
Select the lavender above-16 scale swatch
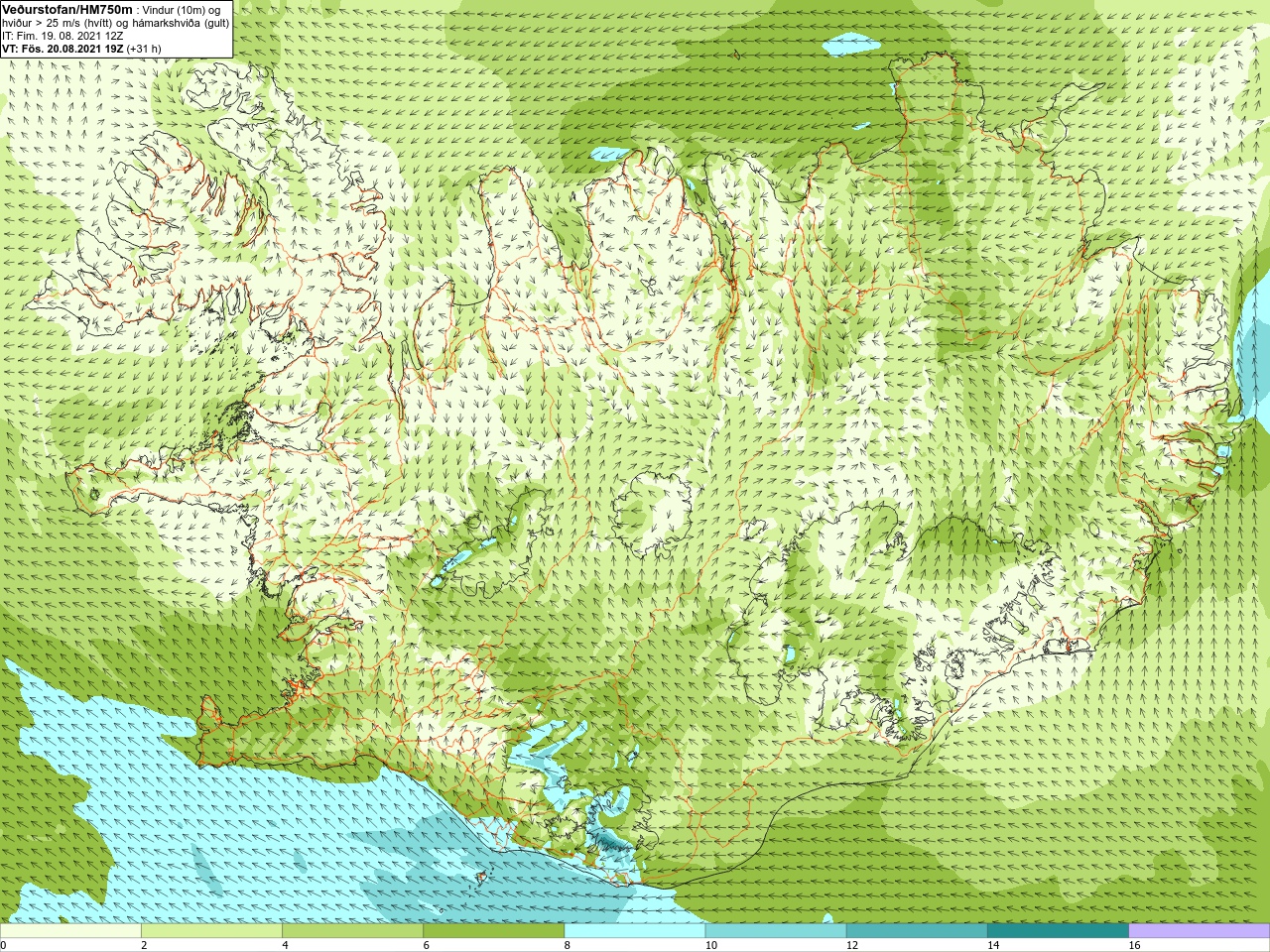click(x=1199, y=931)
